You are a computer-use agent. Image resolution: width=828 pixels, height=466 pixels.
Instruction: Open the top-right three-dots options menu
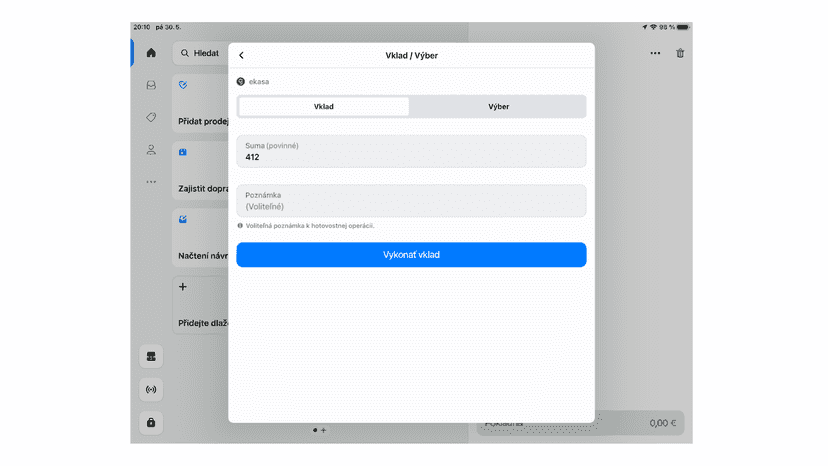coord(655,53)
